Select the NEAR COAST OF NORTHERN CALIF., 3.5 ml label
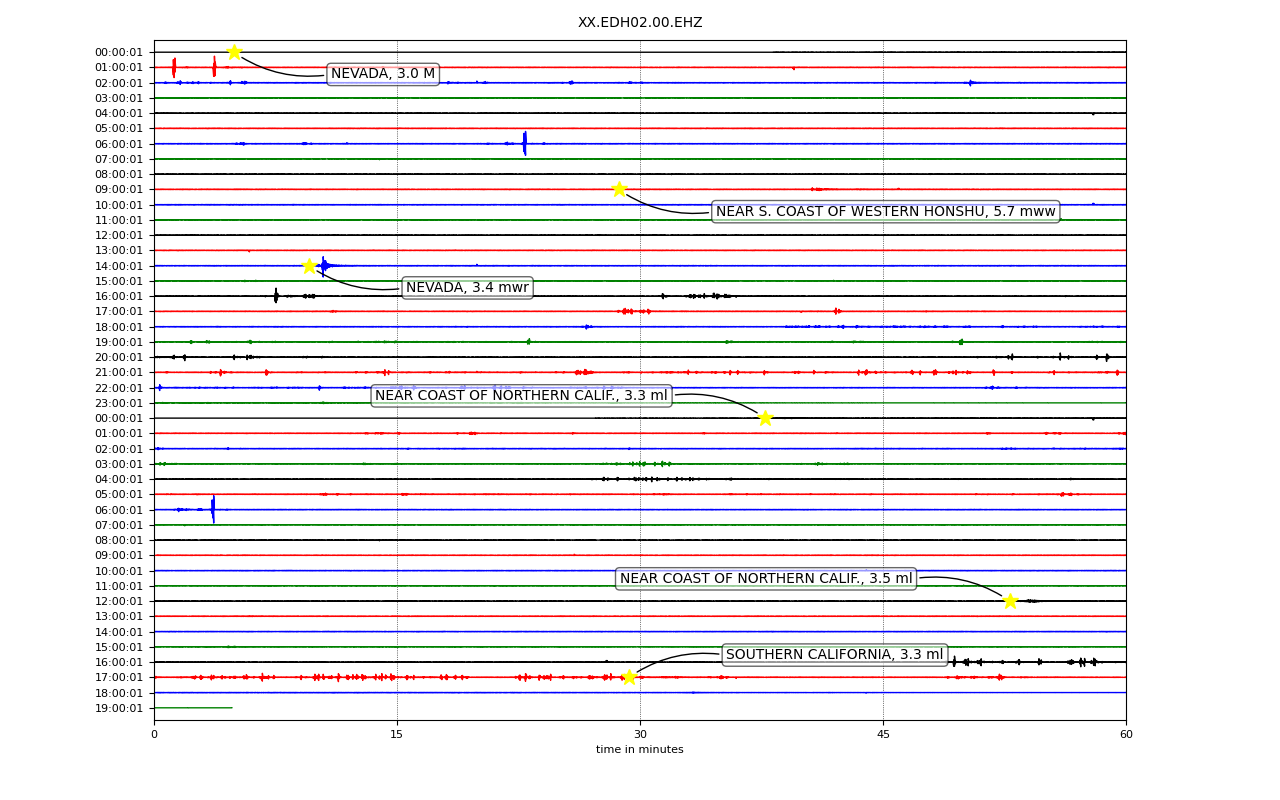Viewport: 1280px width, 800px height. pyautogui.click(x=766, y=579)
